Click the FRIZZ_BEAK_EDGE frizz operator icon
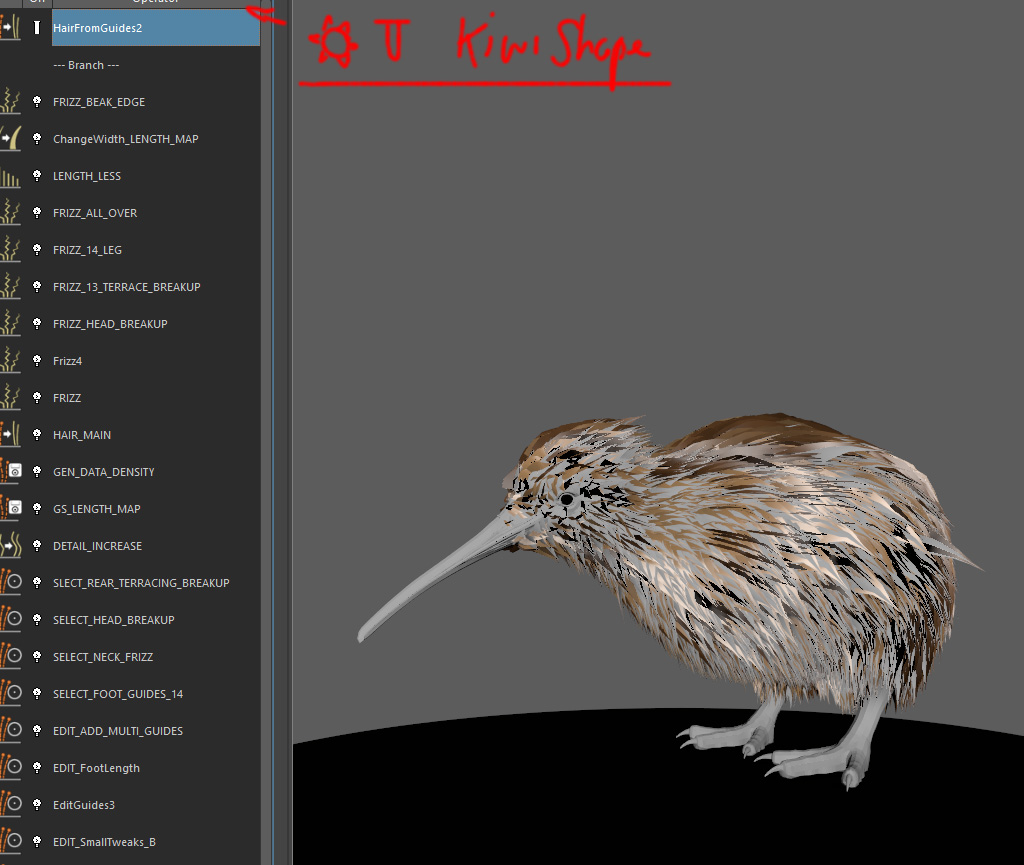1024x865 pixels. pyautogui.click(x=11, y=102)
